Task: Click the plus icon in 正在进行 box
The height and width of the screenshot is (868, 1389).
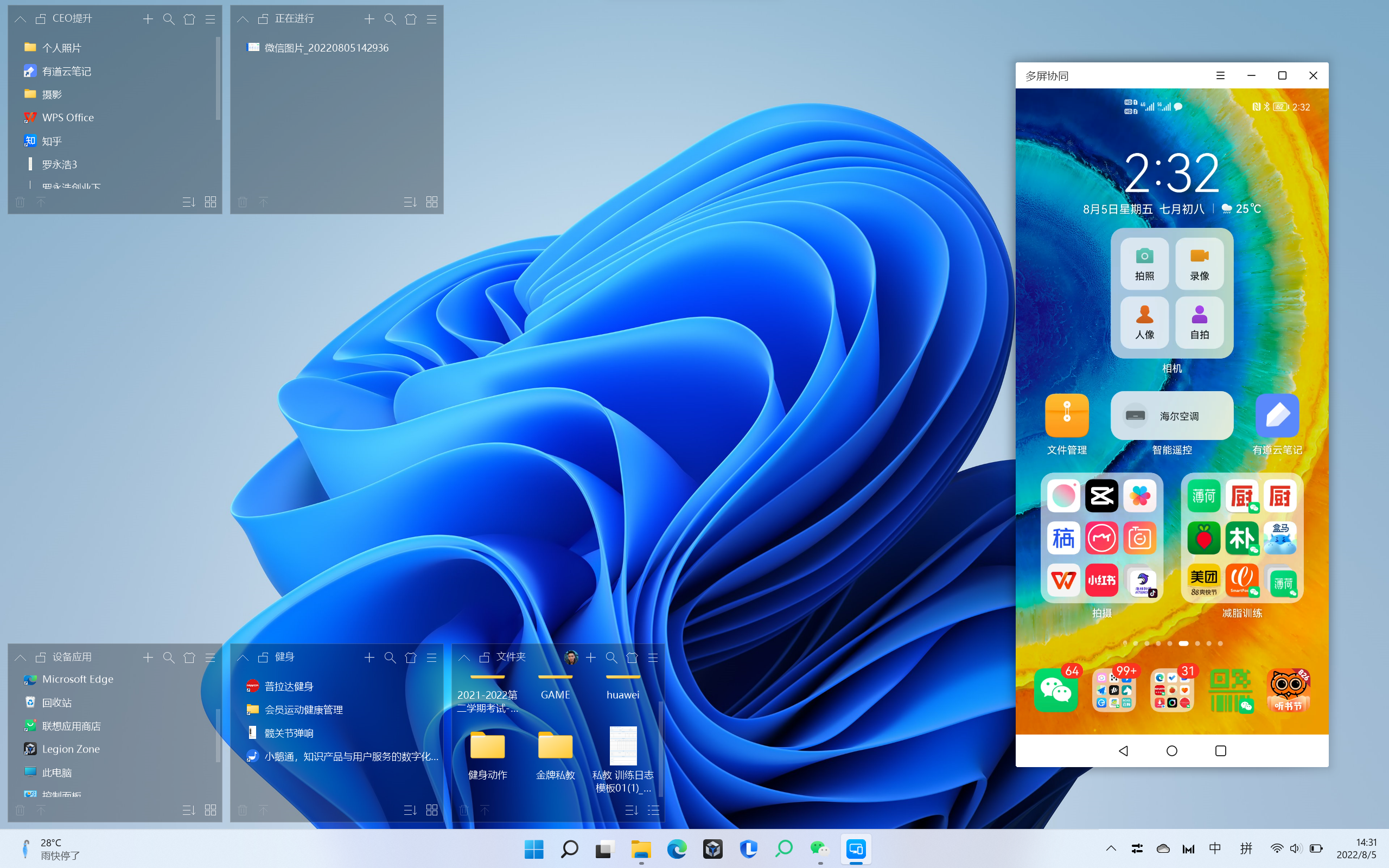Action: tap(369, 19)
